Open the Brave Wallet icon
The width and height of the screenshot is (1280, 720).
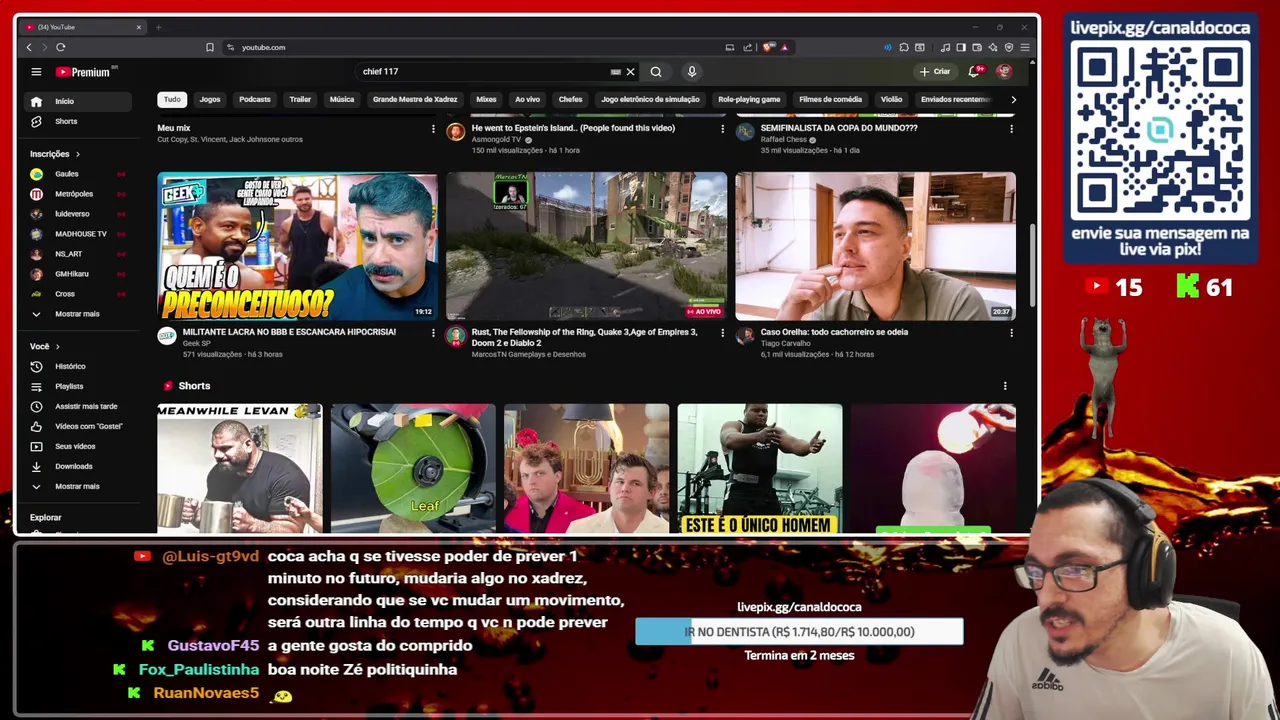pyautogui.click(x=977, y=47)
